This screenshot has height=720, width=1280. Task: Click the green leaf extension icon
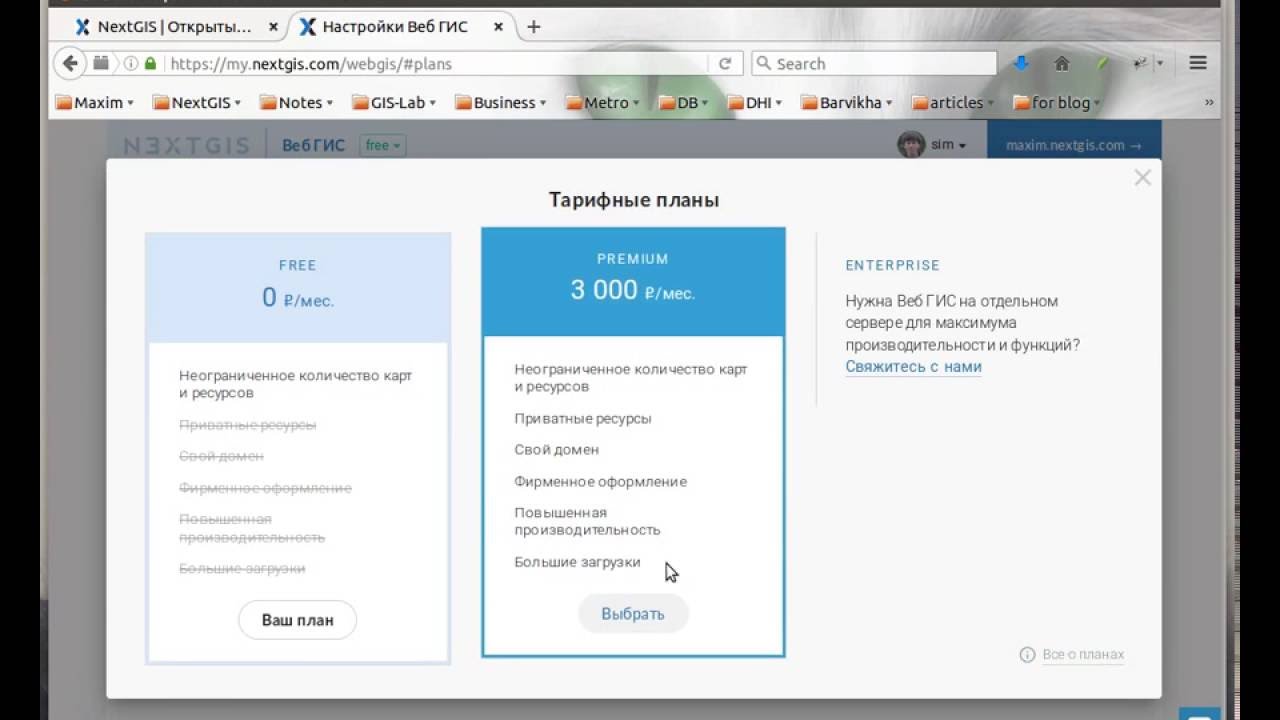point(1102,63)
